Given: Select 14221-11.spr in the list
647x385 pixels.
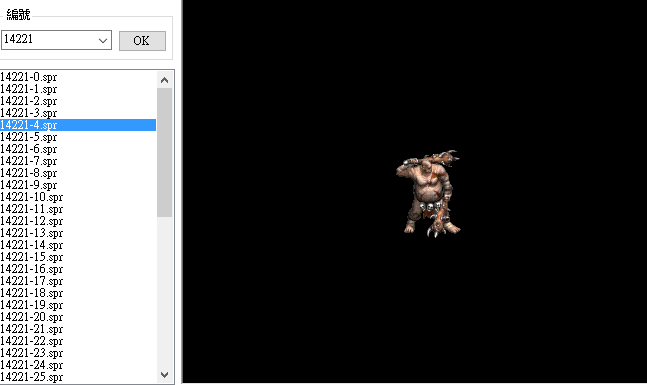Looking at the screenshot, I should pos(78,209).
